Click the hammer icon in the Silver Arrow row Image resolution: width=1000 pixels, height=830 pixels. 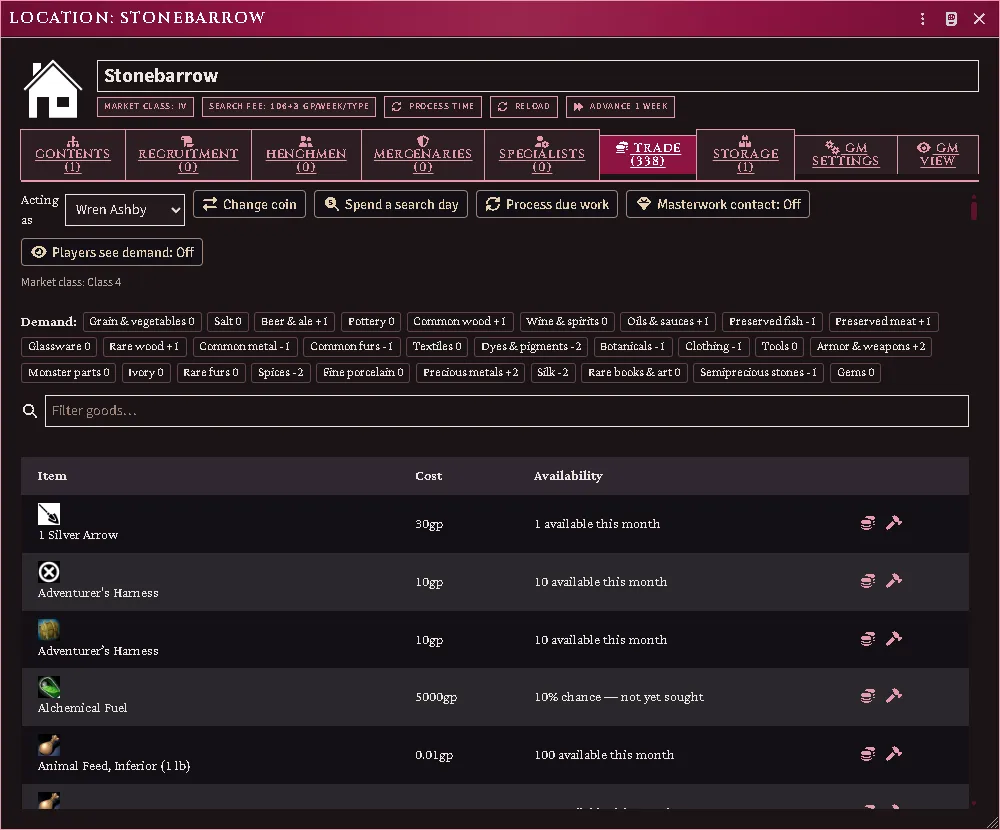[893, 523]
